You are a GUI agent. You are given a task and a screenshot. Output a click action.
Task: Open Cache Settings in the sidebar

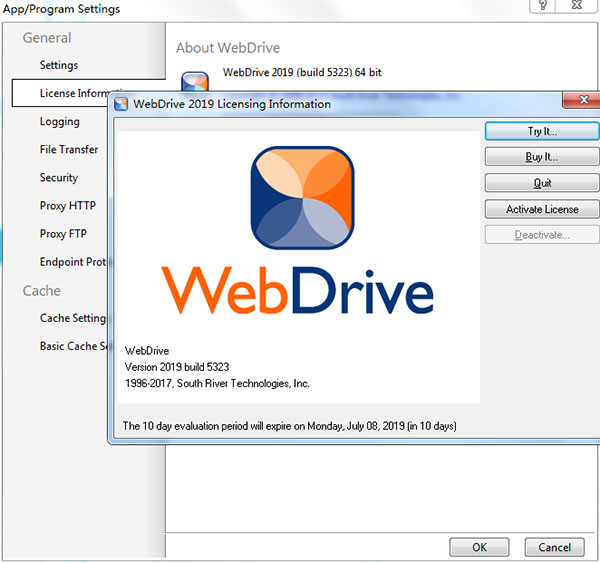click(x=73, y=318)
